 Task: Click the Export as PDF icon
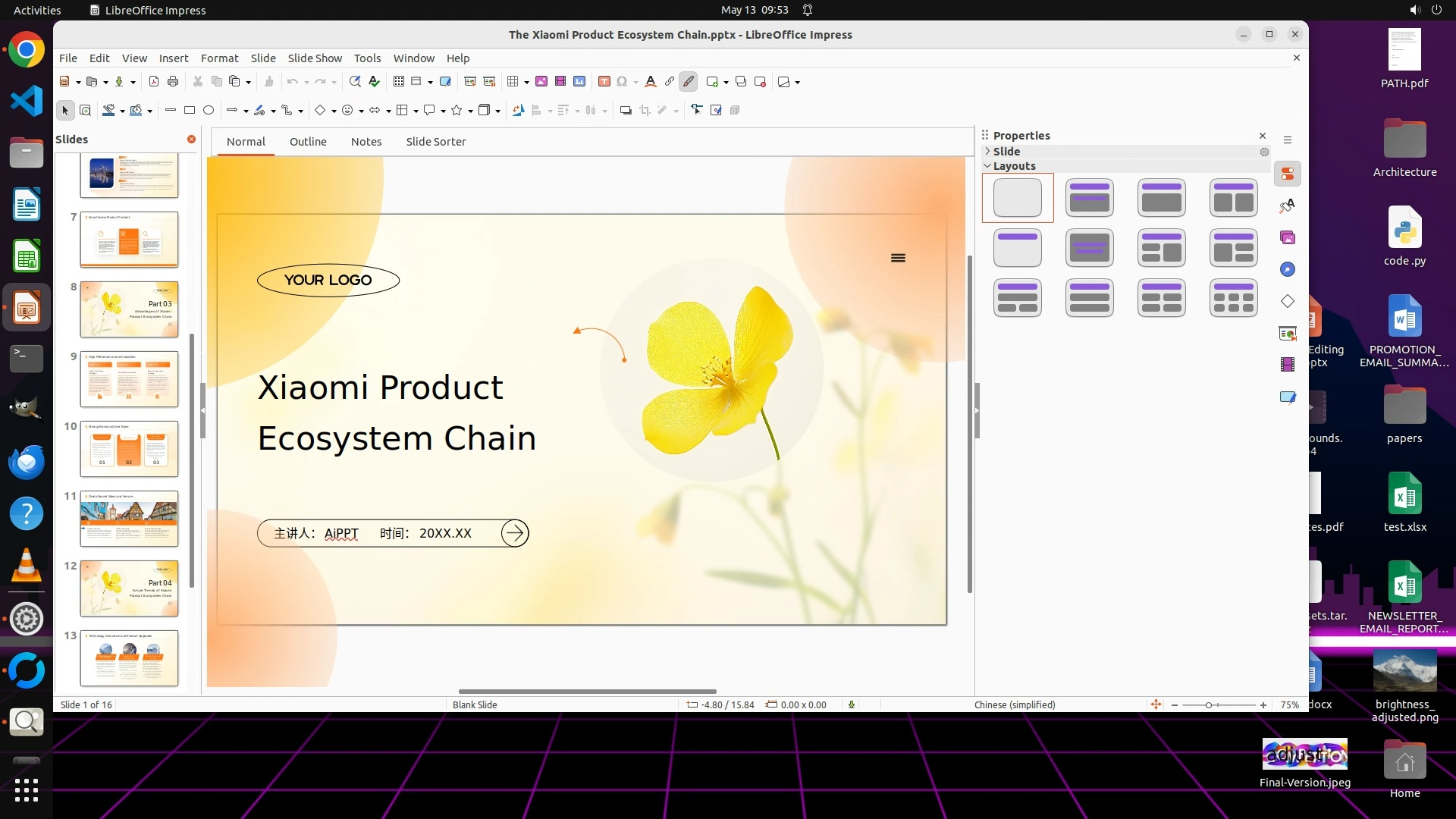click(x=154, y=82)
